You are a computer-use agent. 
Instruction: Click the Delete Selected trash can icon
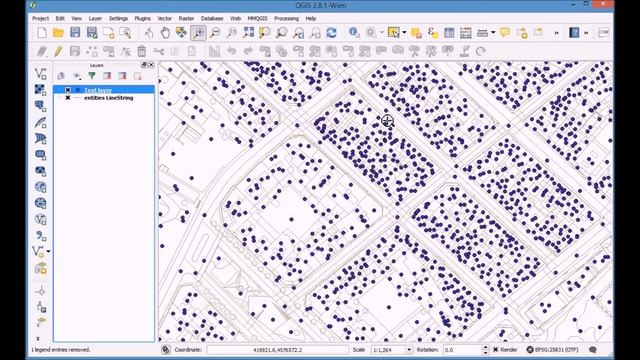[x=142, y=51]
